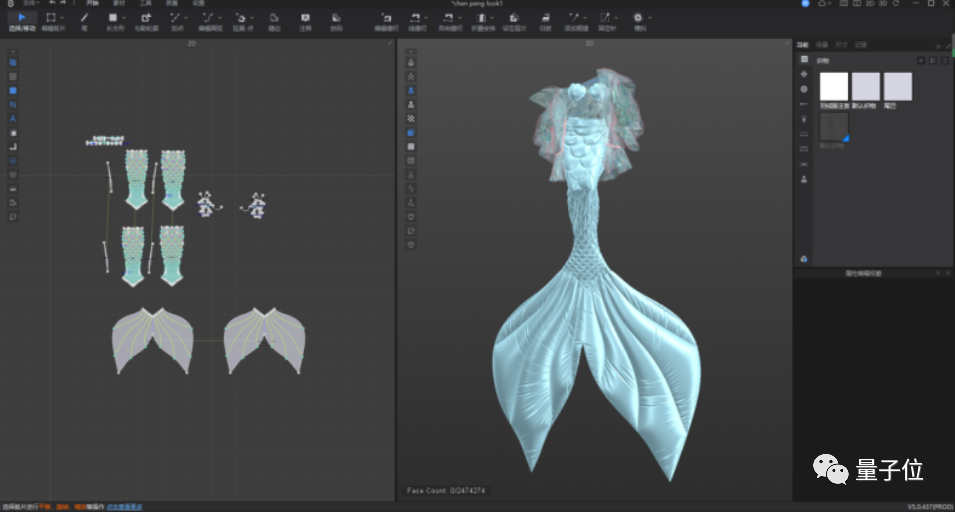Choose the Pen drawing tool
Viewport: 955px width, 512px height.
tap(84, 18)
